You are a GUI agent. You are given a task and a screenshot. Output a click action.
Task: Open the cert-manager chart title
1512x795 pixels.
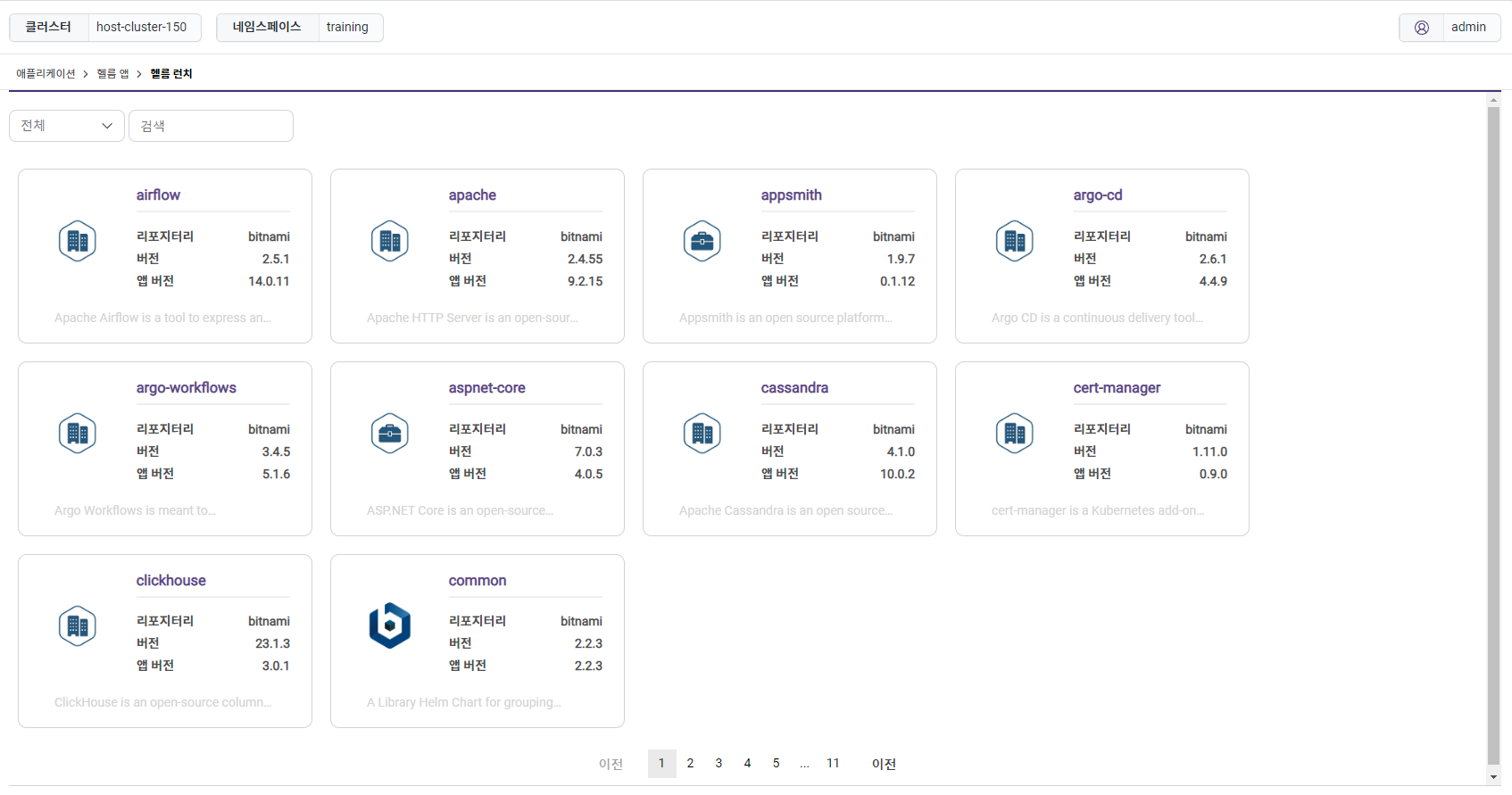1117,387
